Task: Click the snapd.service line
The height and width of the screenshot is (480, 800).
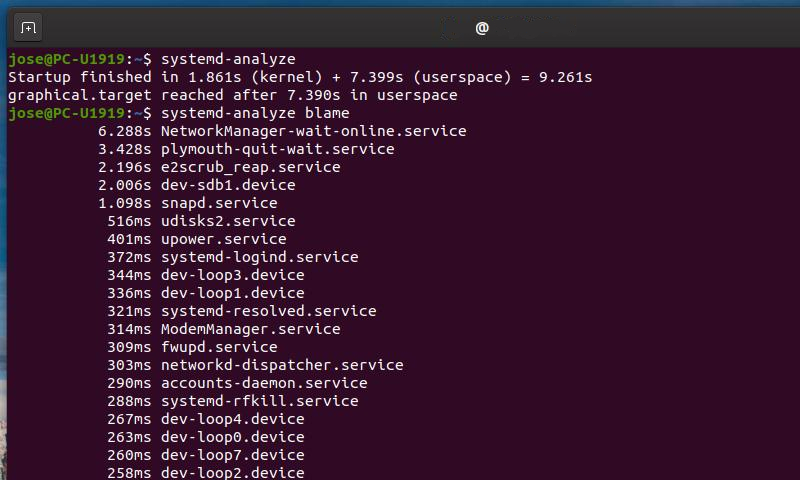Action: tap(188, 203)
